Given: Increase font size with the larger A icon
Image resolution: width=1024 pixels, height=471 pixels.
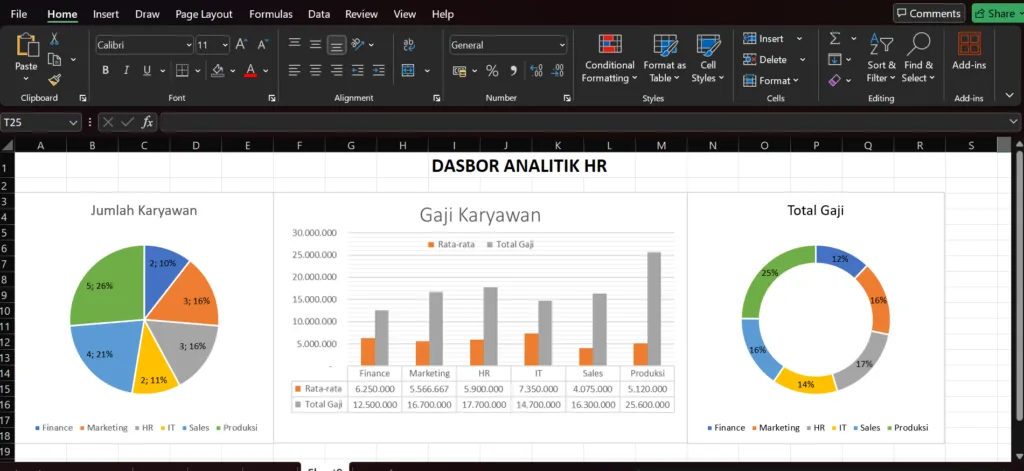Looking at the screenshot, I should click(x=241, y=44).
